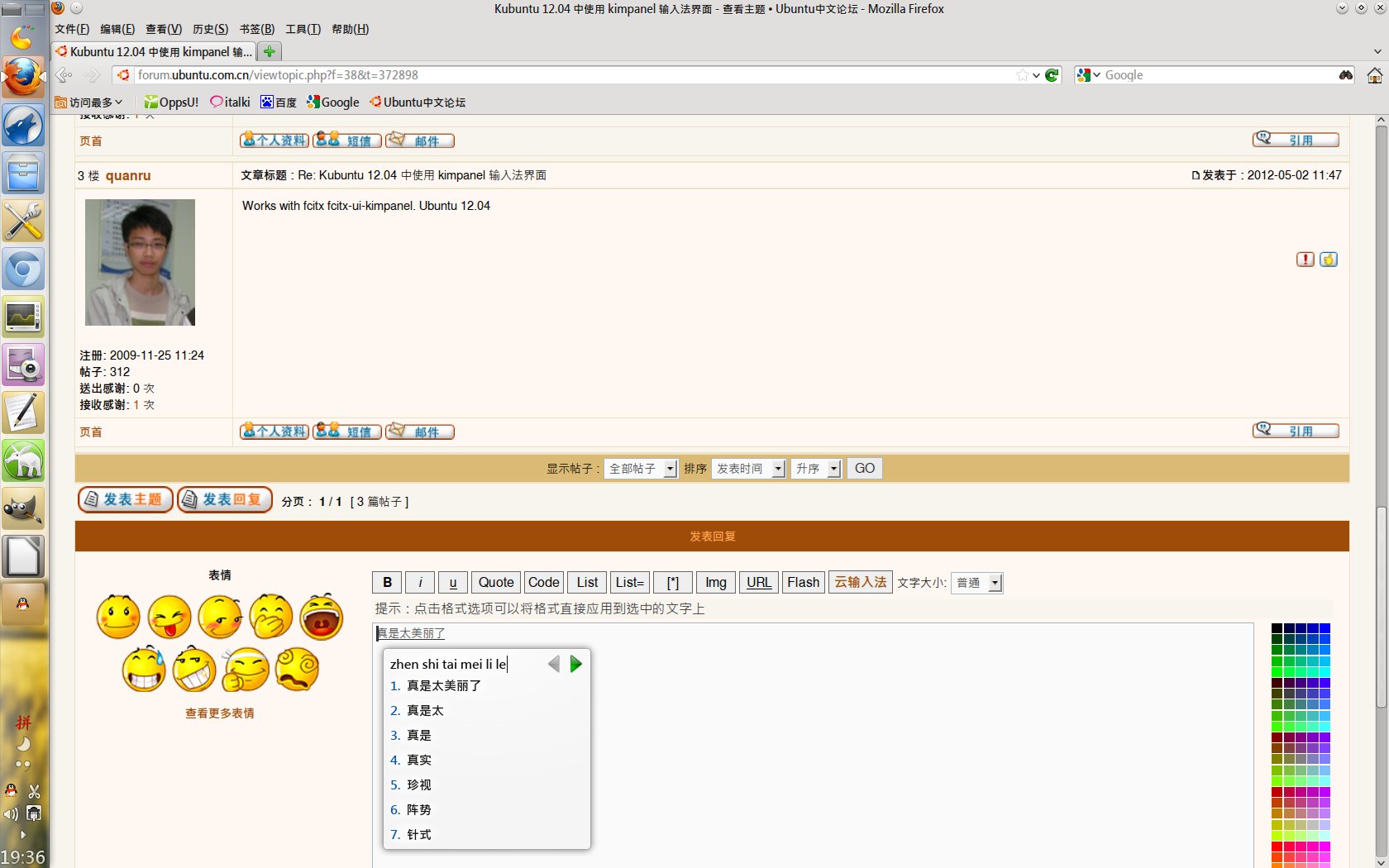
Task: Show next candidates with the green arrow
Action: point(576,664)
